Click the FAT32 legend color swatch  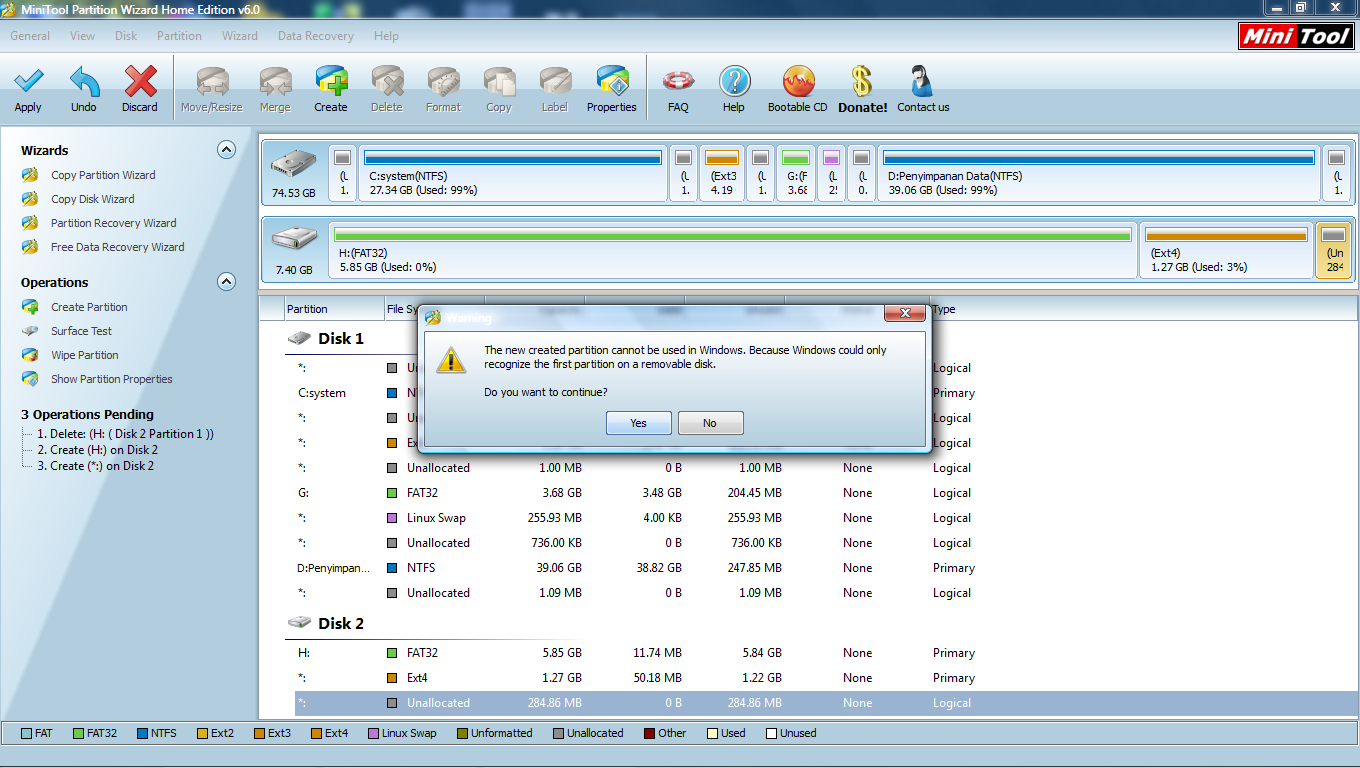78,733
